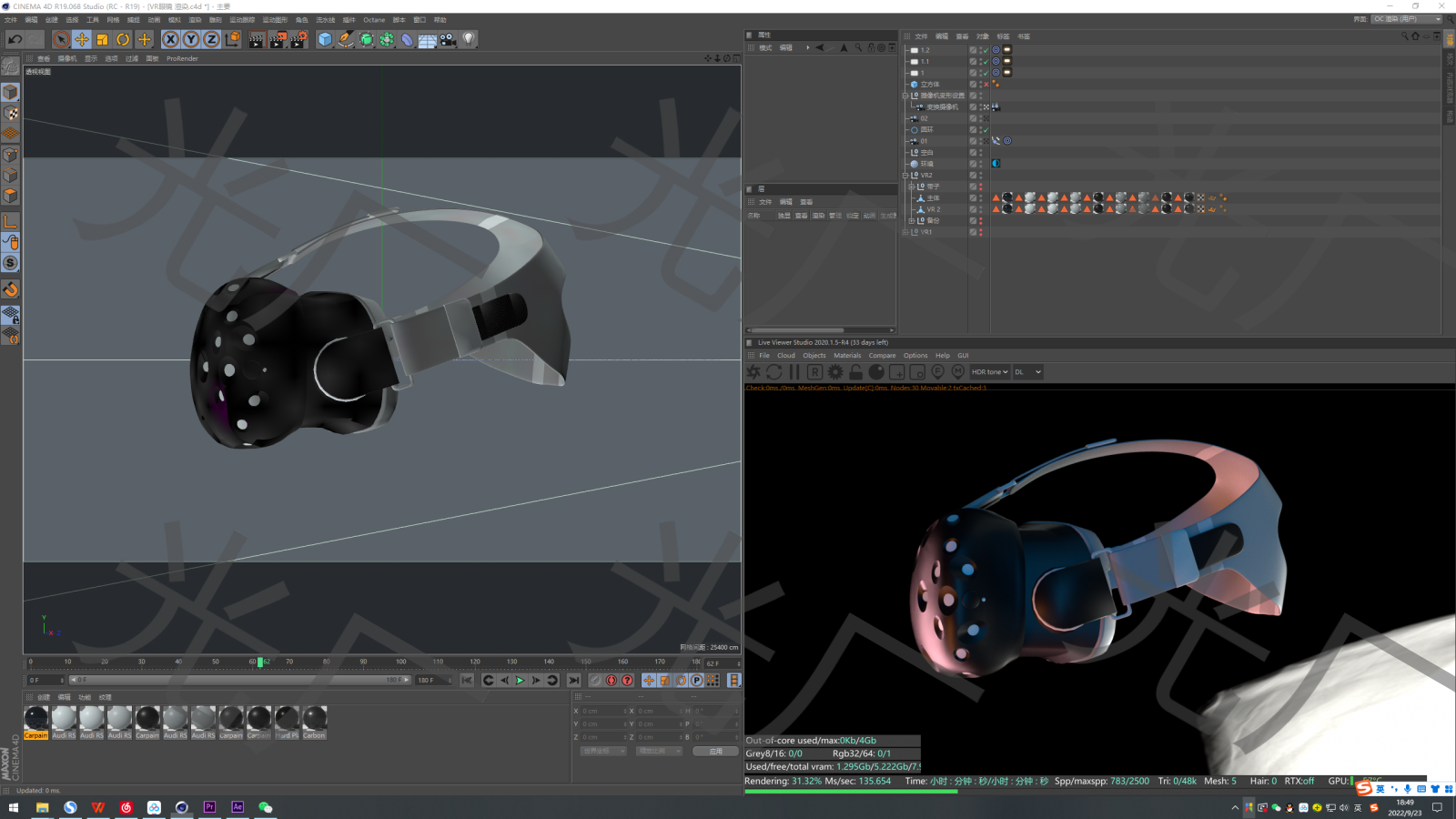Open the Materials menu in Live Viewer

[x=846, y=356]
